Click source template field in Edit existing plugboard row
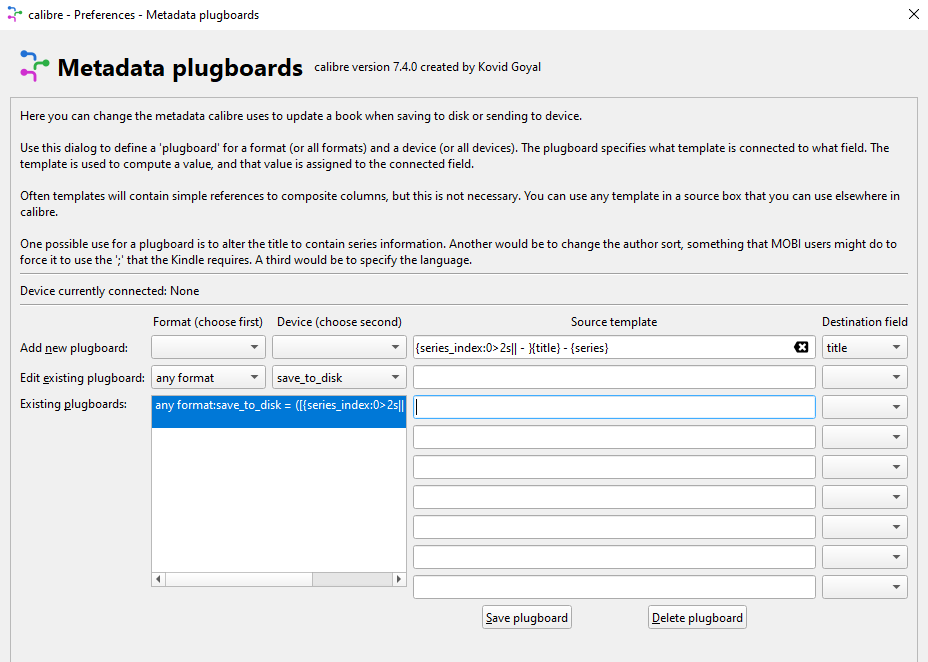Image resolution: width=928 pixels, height=662 pixels. (614, 377)
